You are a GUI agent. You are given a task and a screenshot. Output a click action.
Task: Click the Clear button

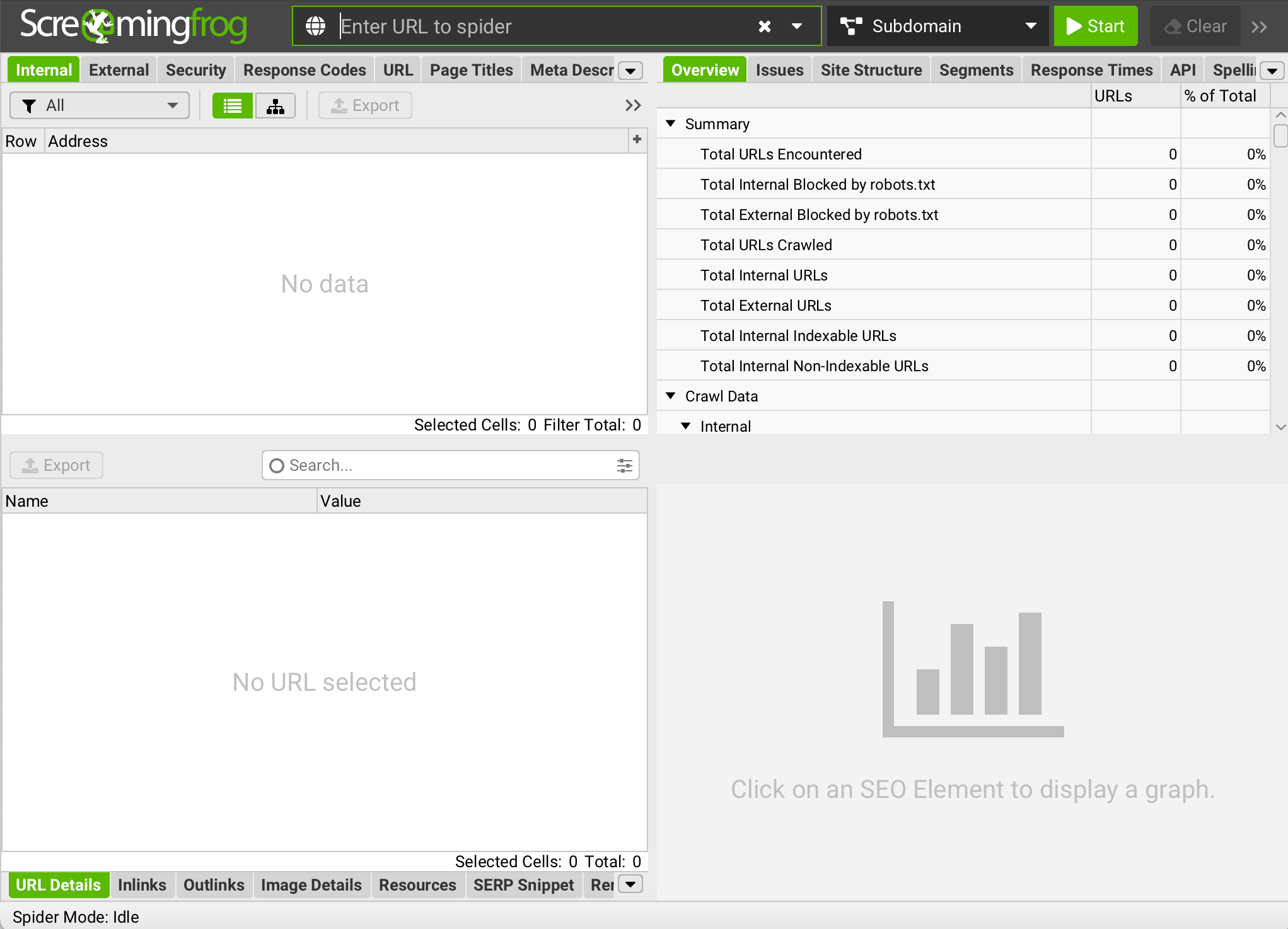point(1195,26)
